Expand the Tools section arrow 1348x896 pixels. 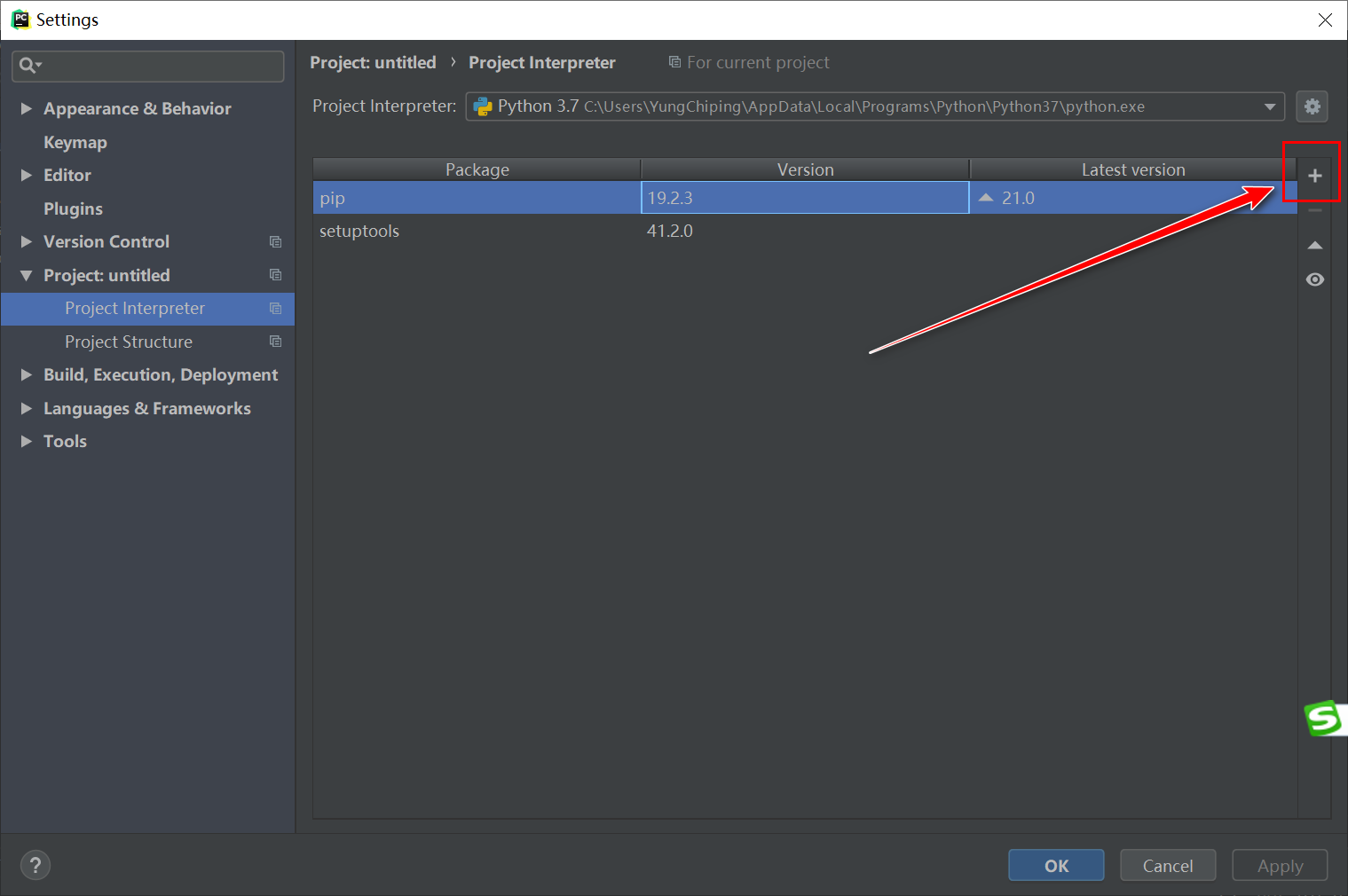(27, 441)
